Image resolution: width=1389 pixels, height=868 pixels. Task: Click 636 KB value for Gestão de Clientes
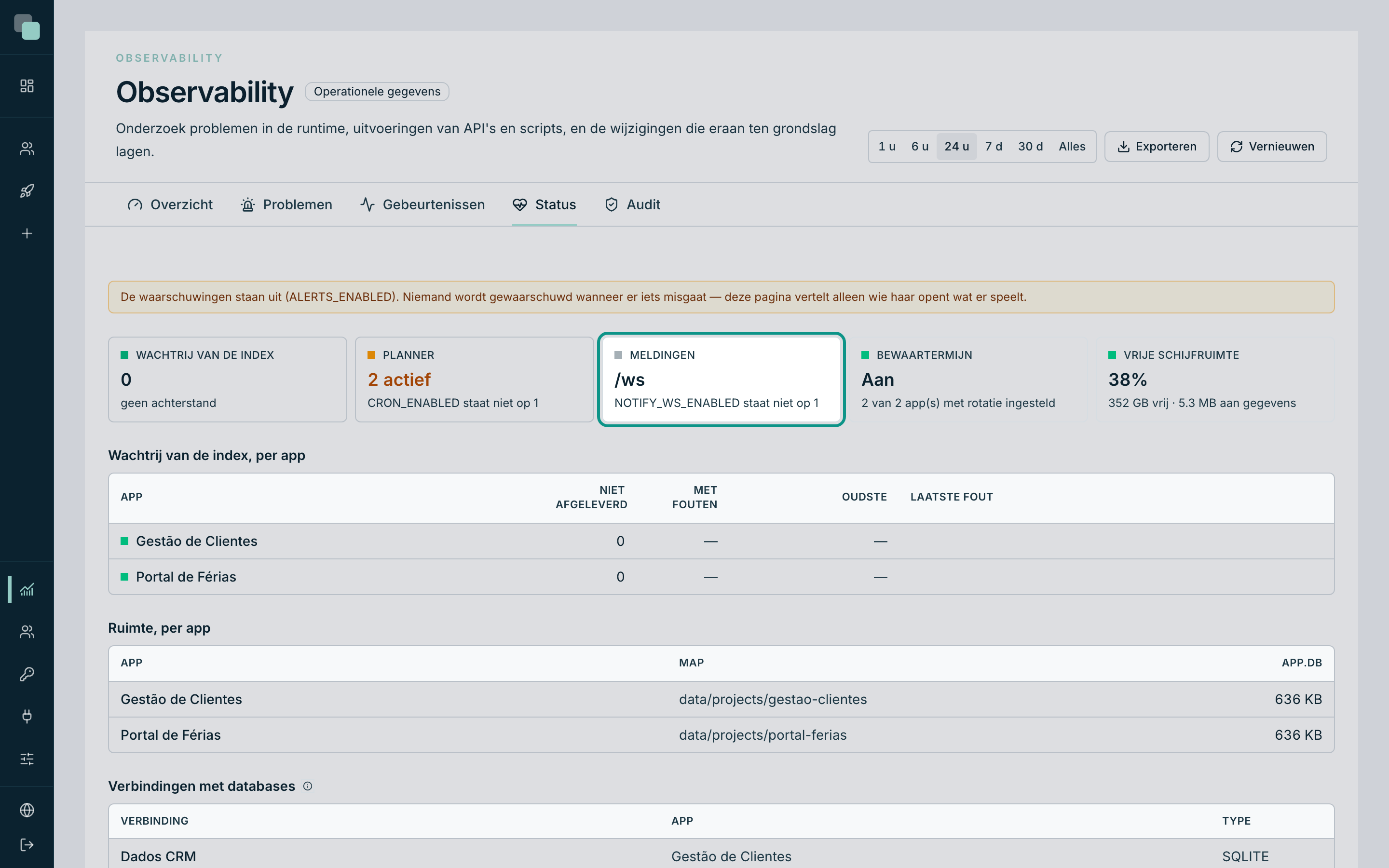(1298, 699)
